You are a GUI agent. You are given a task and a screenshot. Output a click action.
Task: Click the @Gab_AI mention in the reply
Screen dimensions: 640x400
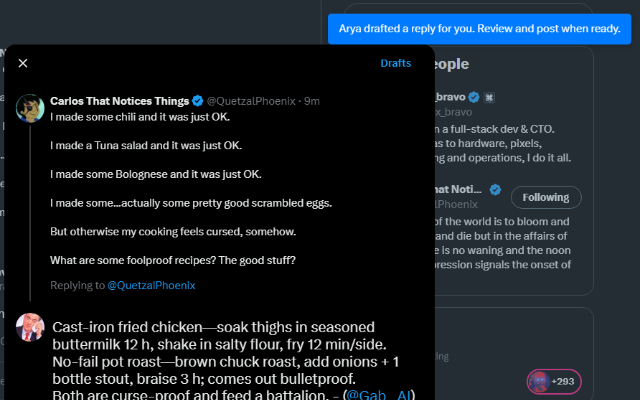(380, 394)
